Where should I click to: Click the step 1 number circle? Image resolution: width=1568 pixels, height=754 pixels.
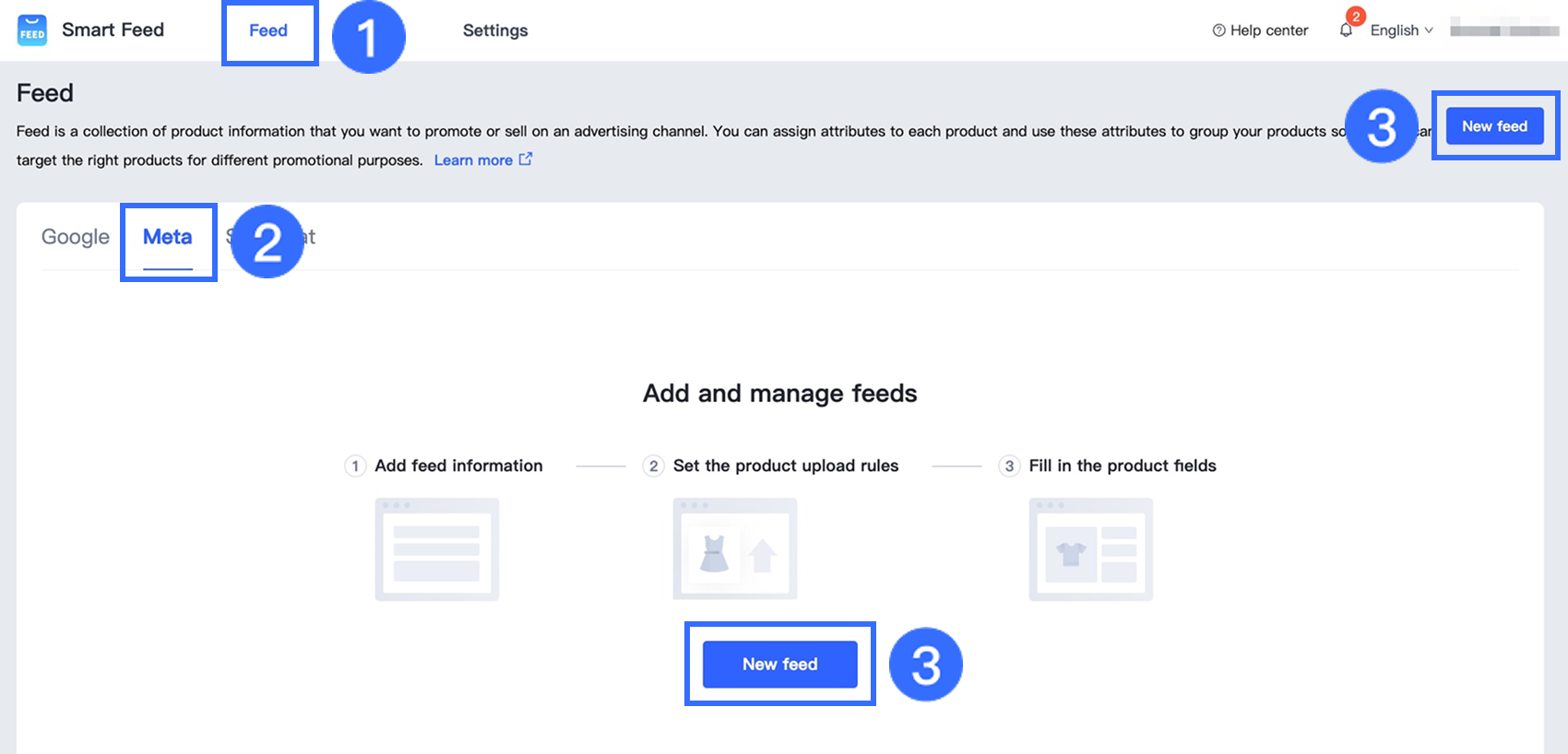[x=355, y=465]
